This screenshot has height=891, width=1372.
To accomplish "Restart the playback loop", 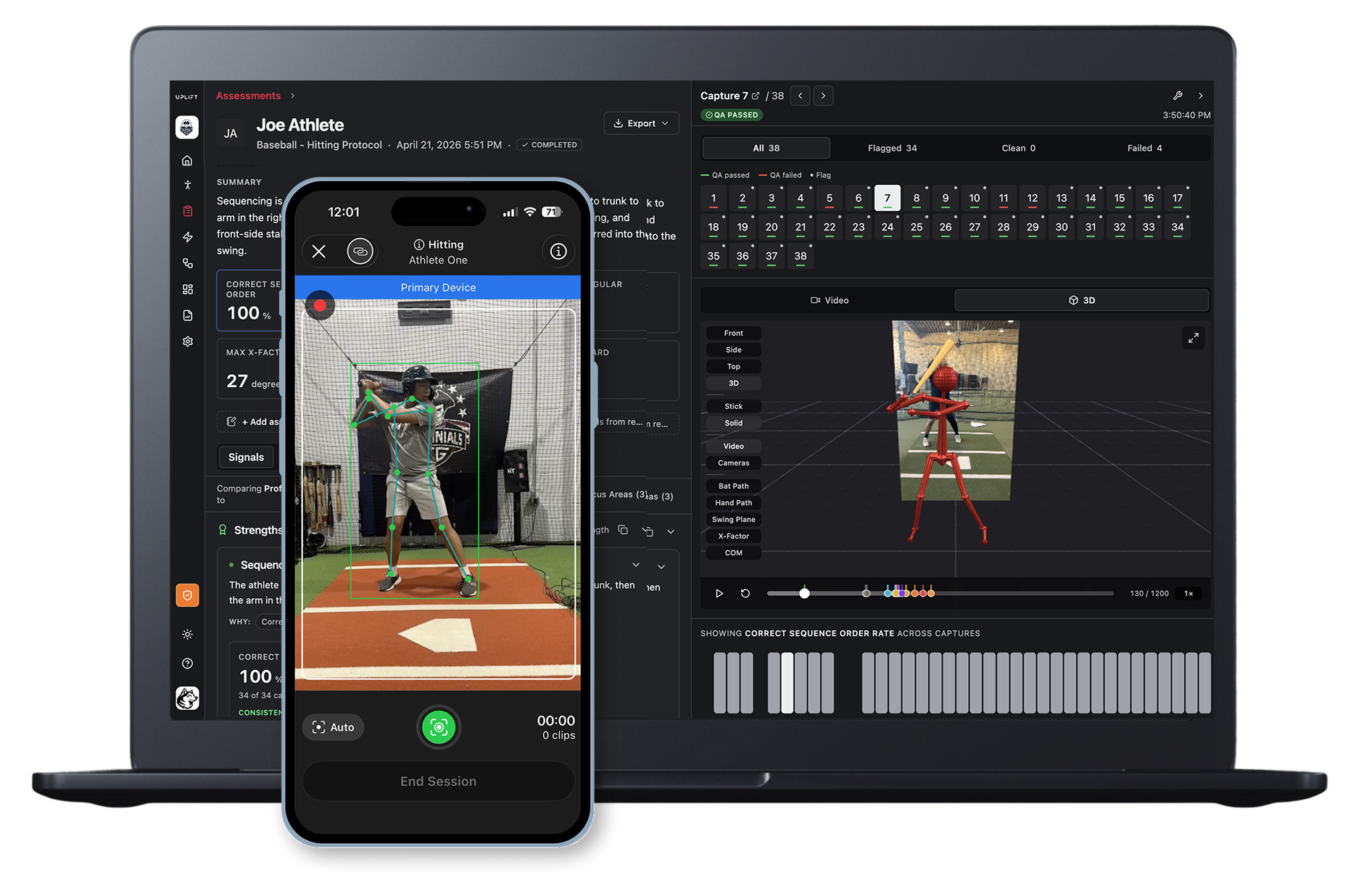I will (745, 593).
